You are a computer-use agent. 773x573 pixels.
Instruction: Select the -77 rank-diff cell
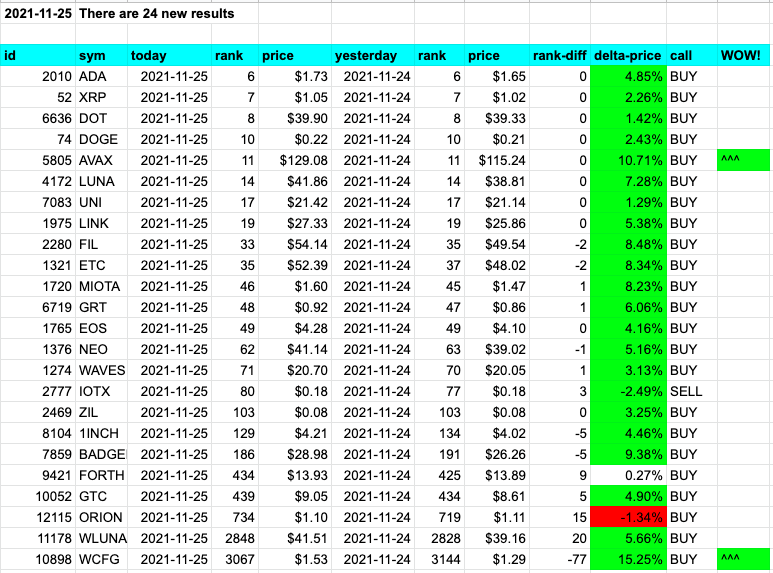pyautogui.click(x=560, y=559)
